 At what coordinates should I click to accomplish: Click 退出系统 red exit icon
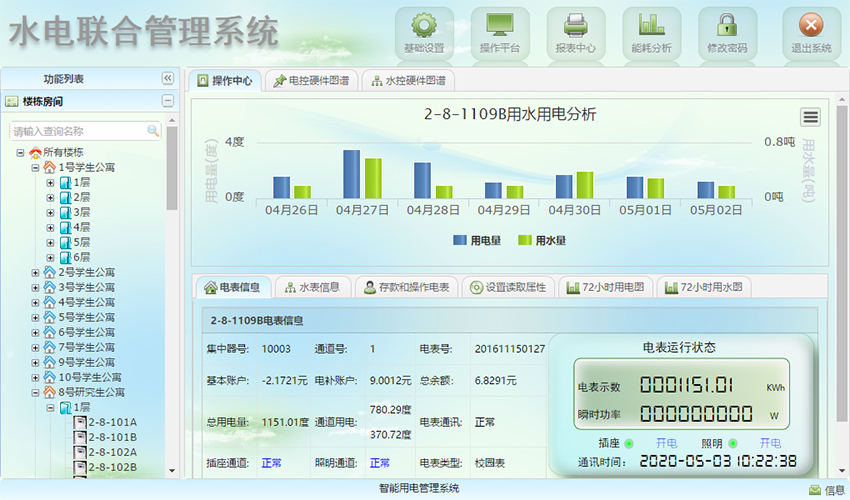pyautogui.click(x=811, y=25)
